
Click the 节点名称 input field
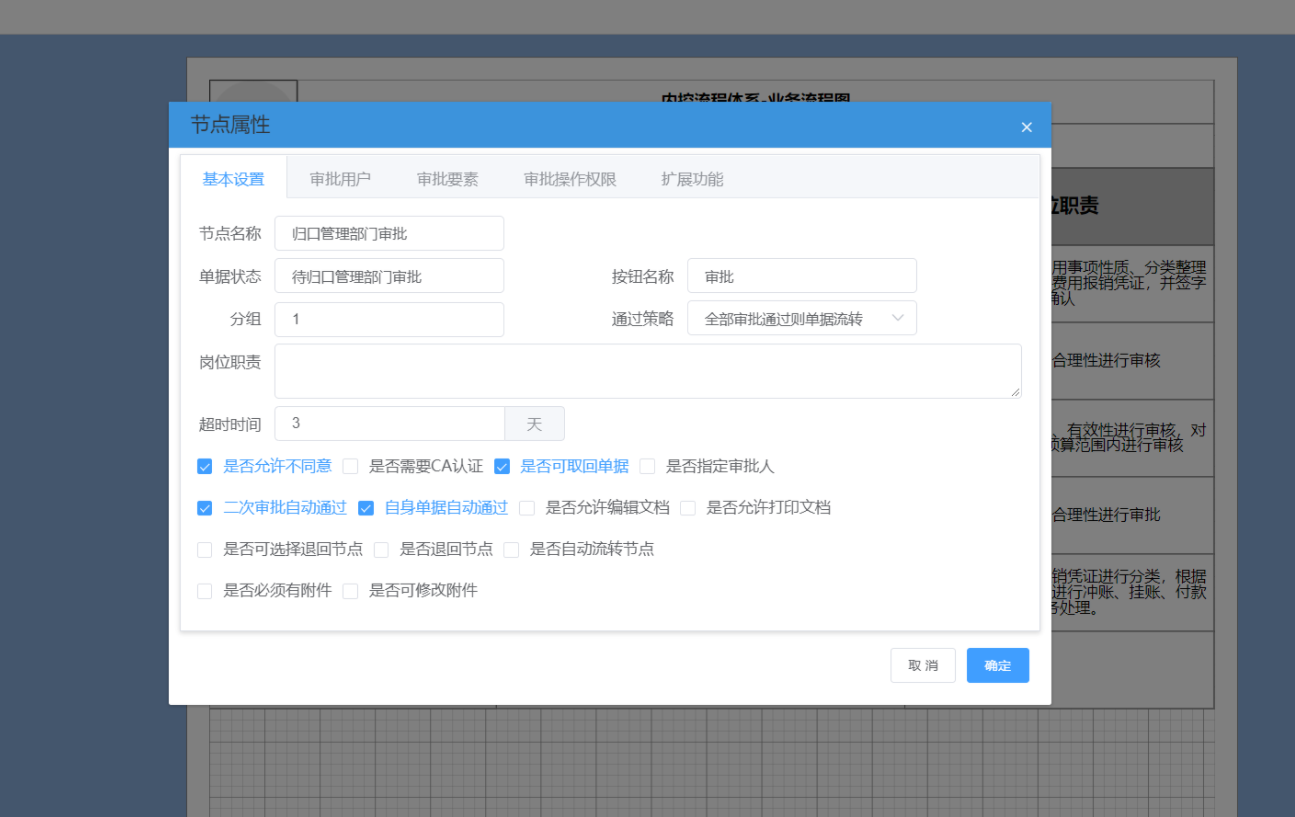(389, 233)
